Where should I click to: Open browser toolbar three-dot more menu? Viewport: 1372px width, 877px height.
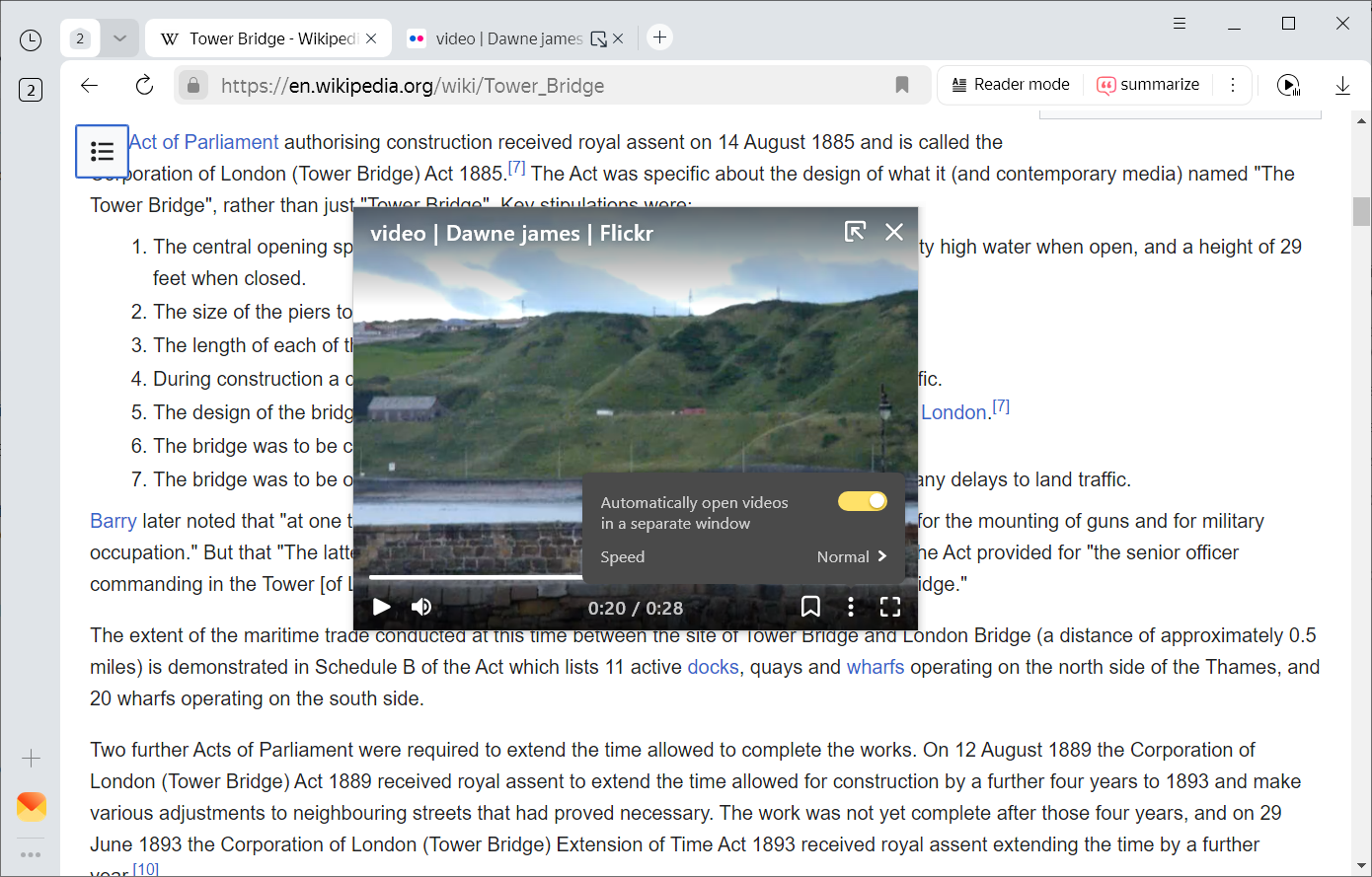click(1233, 85)
